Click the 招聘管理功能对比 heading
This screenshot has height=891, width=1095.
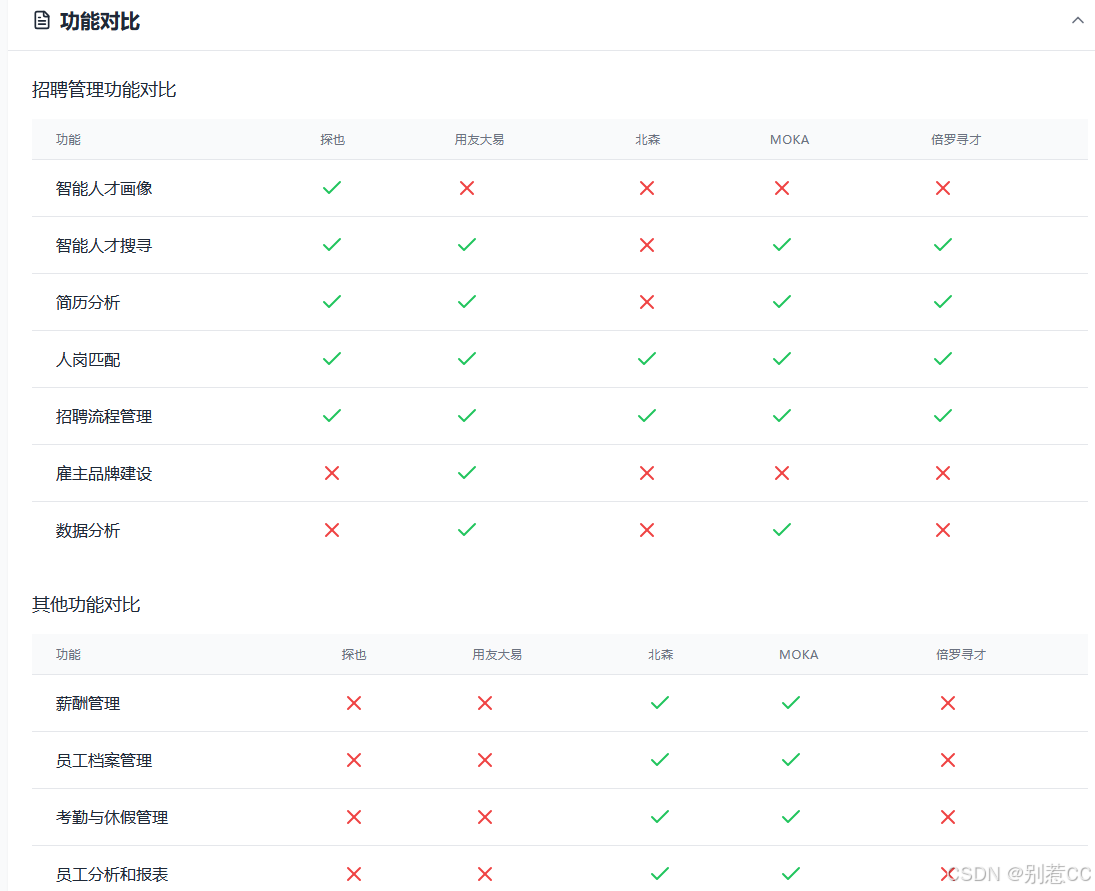(x=104, y=89)
